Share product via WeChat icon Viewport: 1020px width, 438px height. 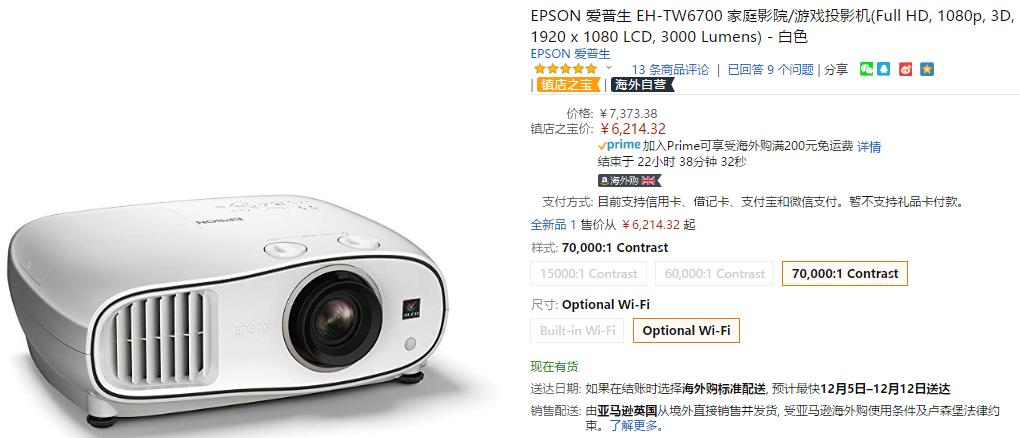[866, 69]
